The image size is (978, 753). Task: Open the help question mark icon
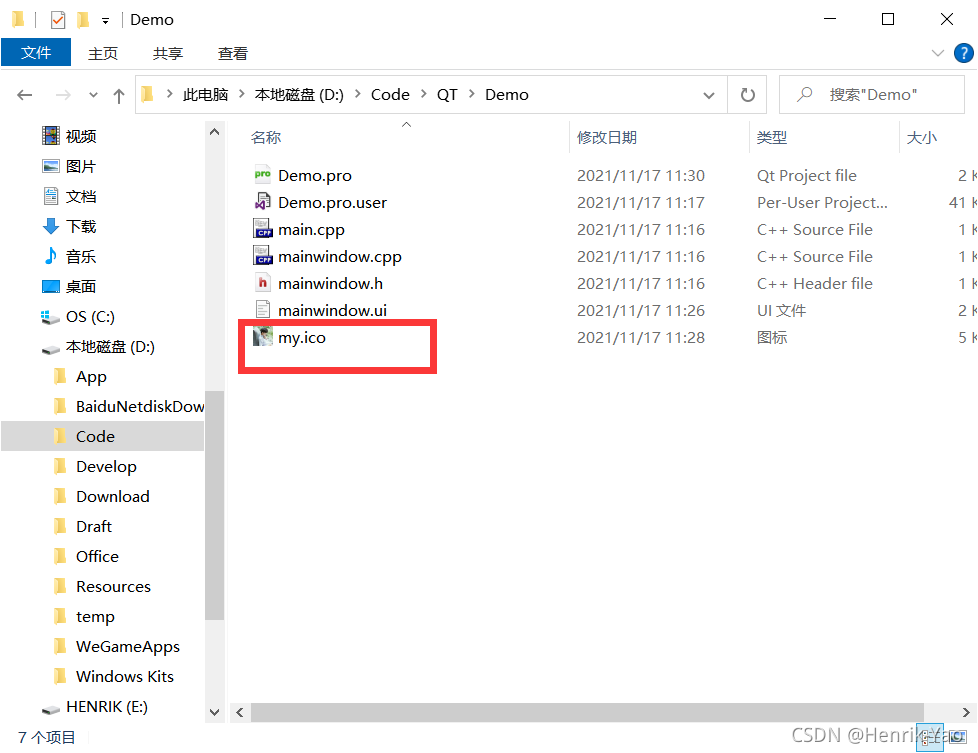pos(964,53)
